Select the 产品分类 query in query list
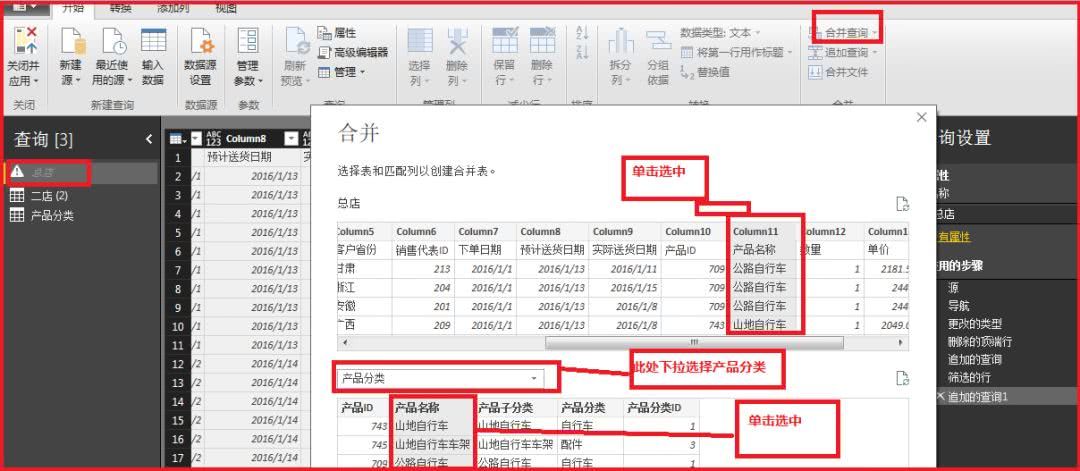1080x471 pixels. coord(54,215)
